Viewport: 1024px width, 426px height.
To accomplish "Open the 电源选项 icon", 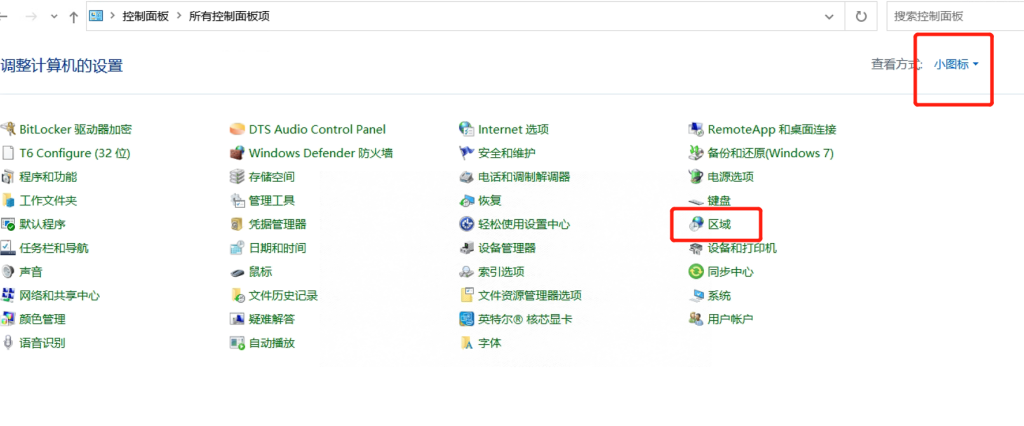I will tap(696, 177).
